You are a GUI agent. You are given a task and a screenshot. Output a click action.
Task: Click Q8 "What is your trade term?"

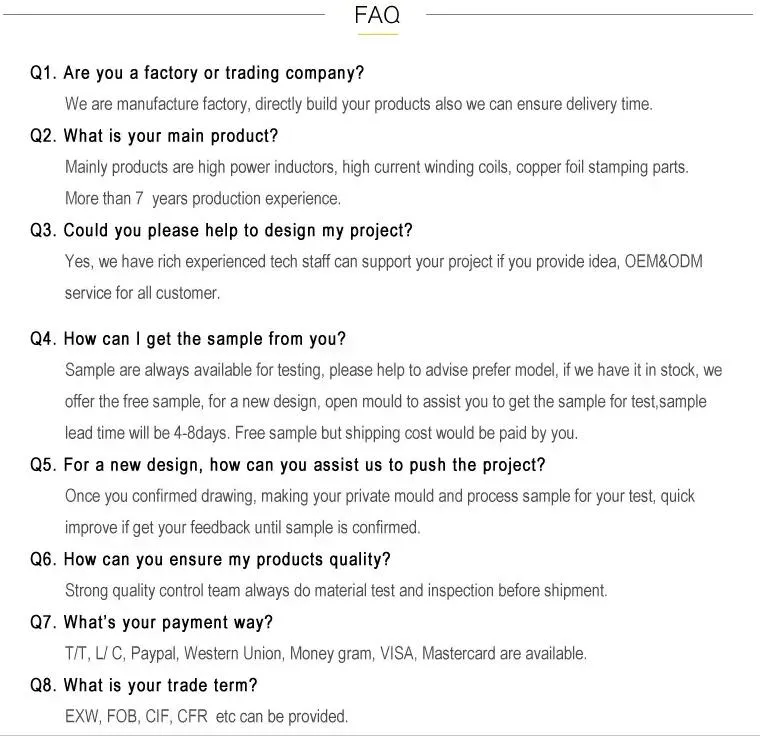click(x=144, y=685)
